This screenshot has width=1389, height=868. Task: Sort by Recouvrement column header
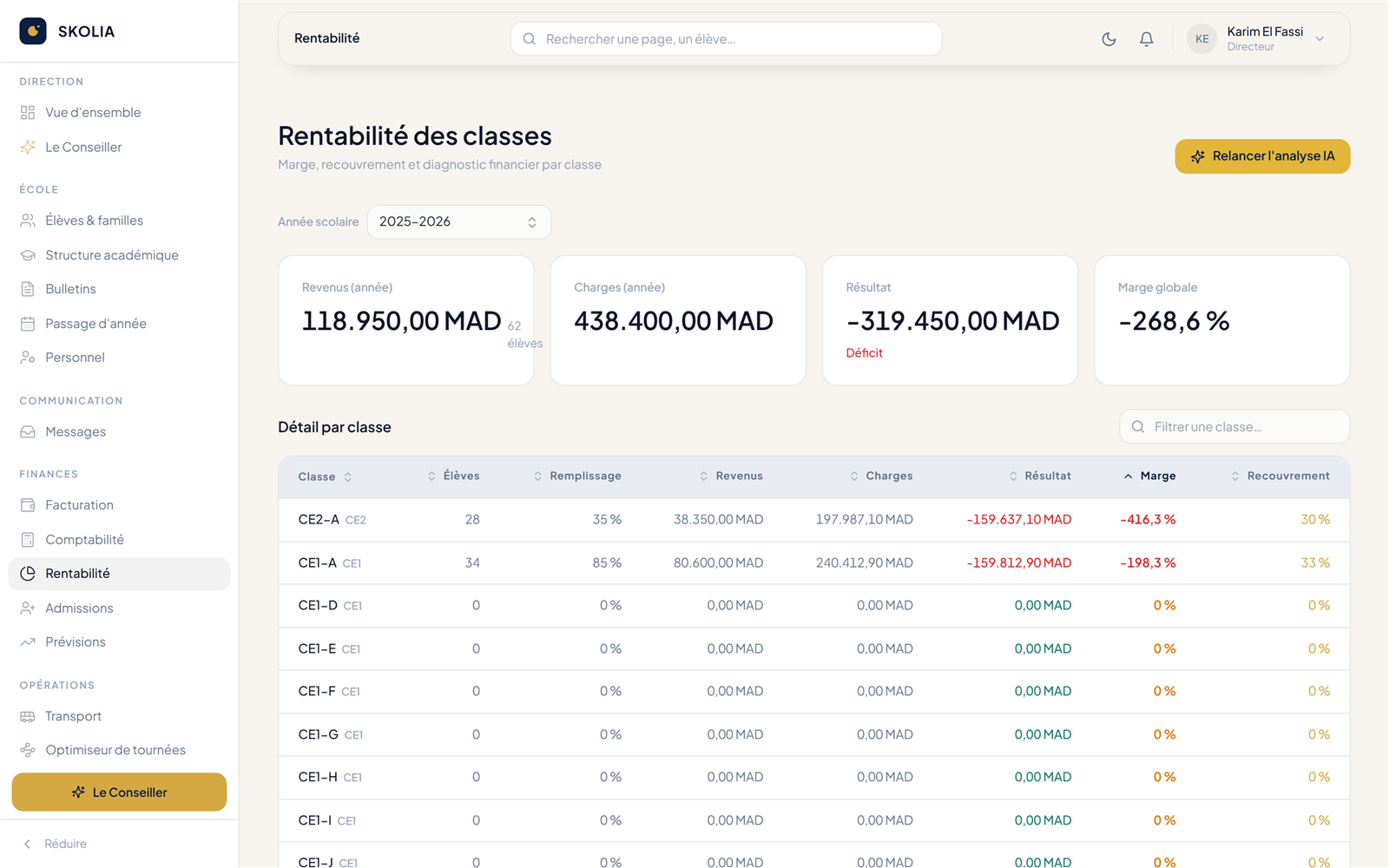pos(1280,476)
